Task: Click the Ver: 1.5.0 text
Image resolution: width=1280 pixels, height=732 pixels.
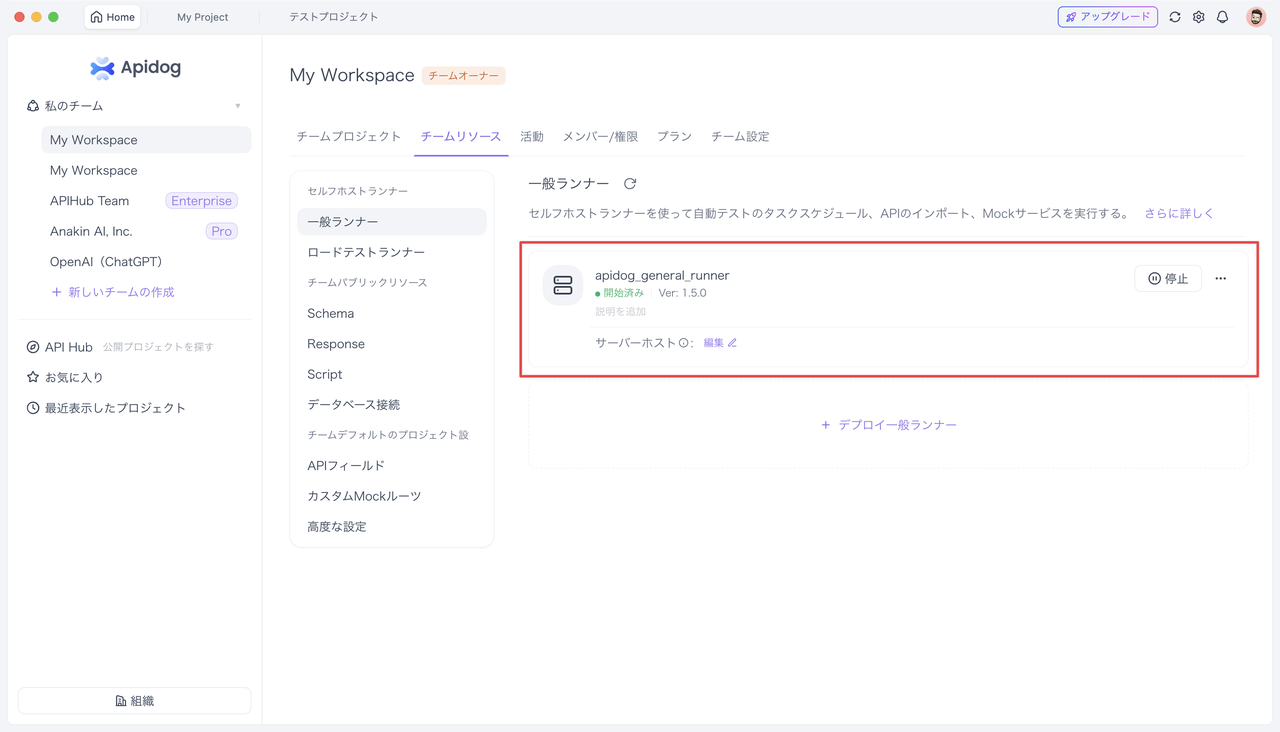Action: [x=682, y=293]
